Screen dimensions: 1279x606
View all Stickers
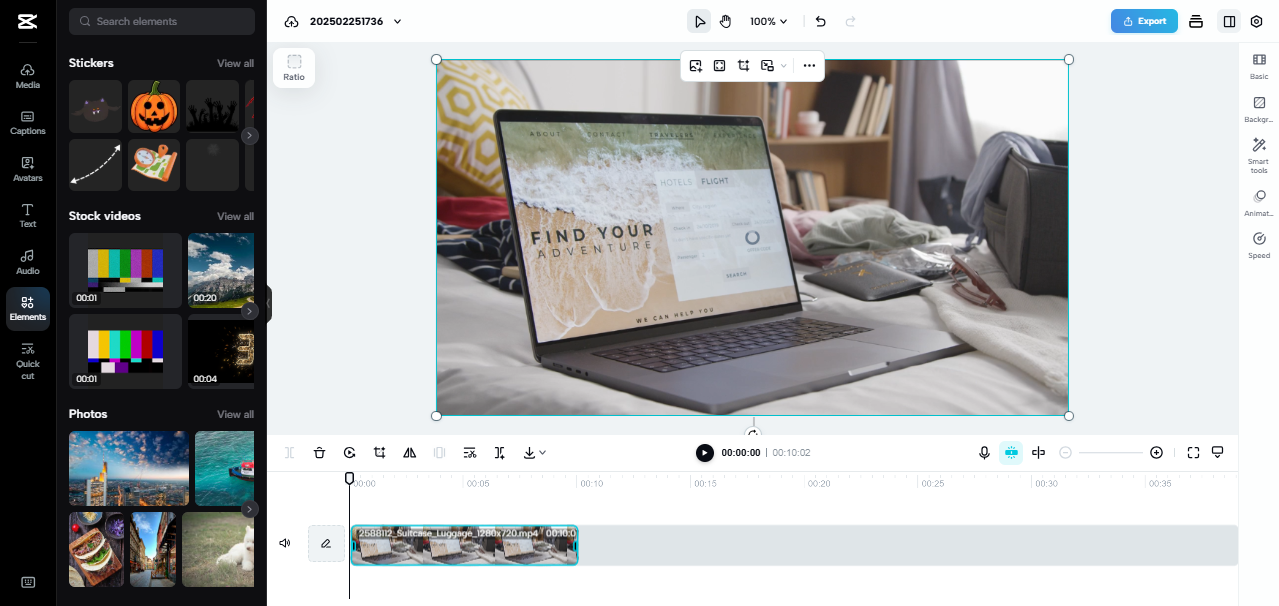[x=235, y=63]
